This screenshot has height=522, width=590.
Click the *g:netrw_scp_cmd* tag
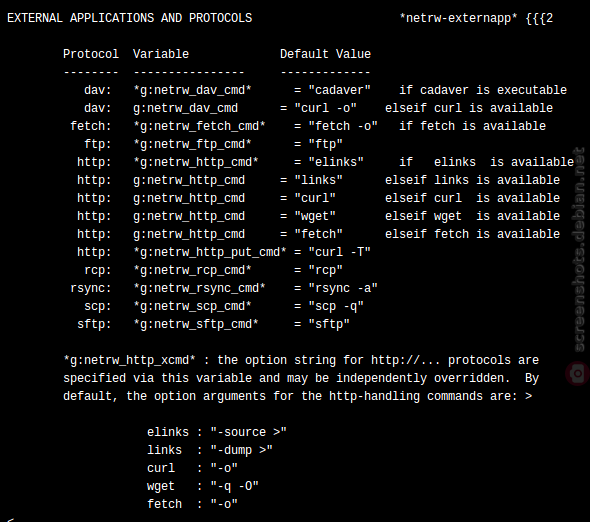click(x=192, y=306)
